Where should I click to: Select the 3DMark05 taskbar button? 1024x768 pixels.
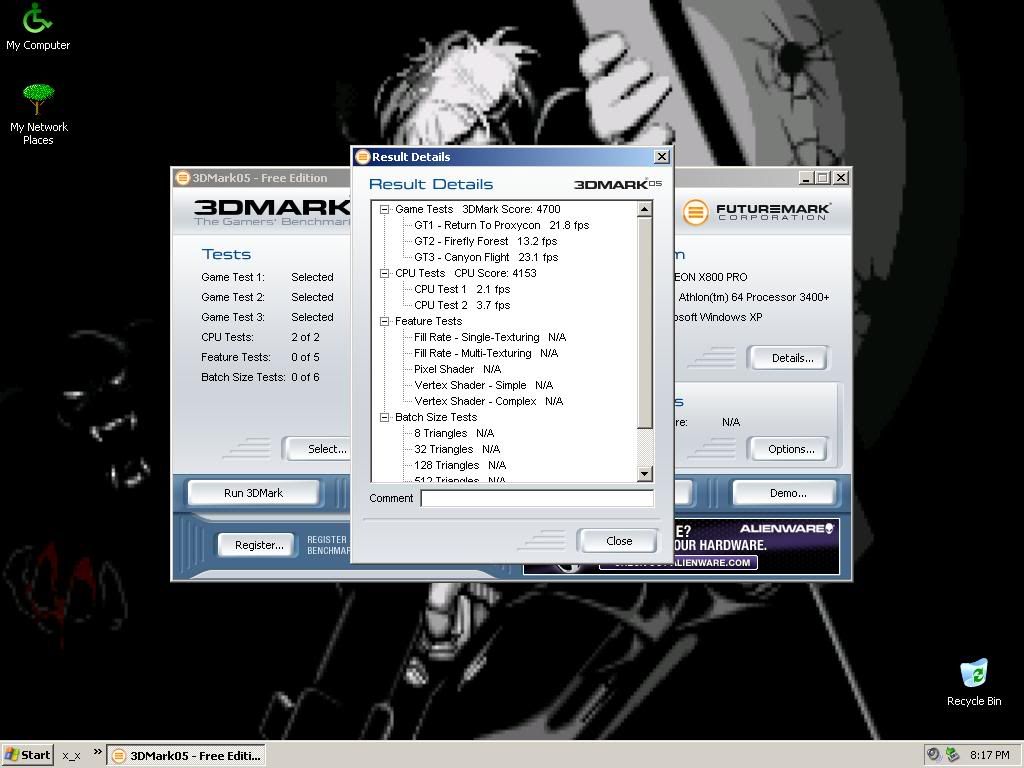(x=186, y=756)
